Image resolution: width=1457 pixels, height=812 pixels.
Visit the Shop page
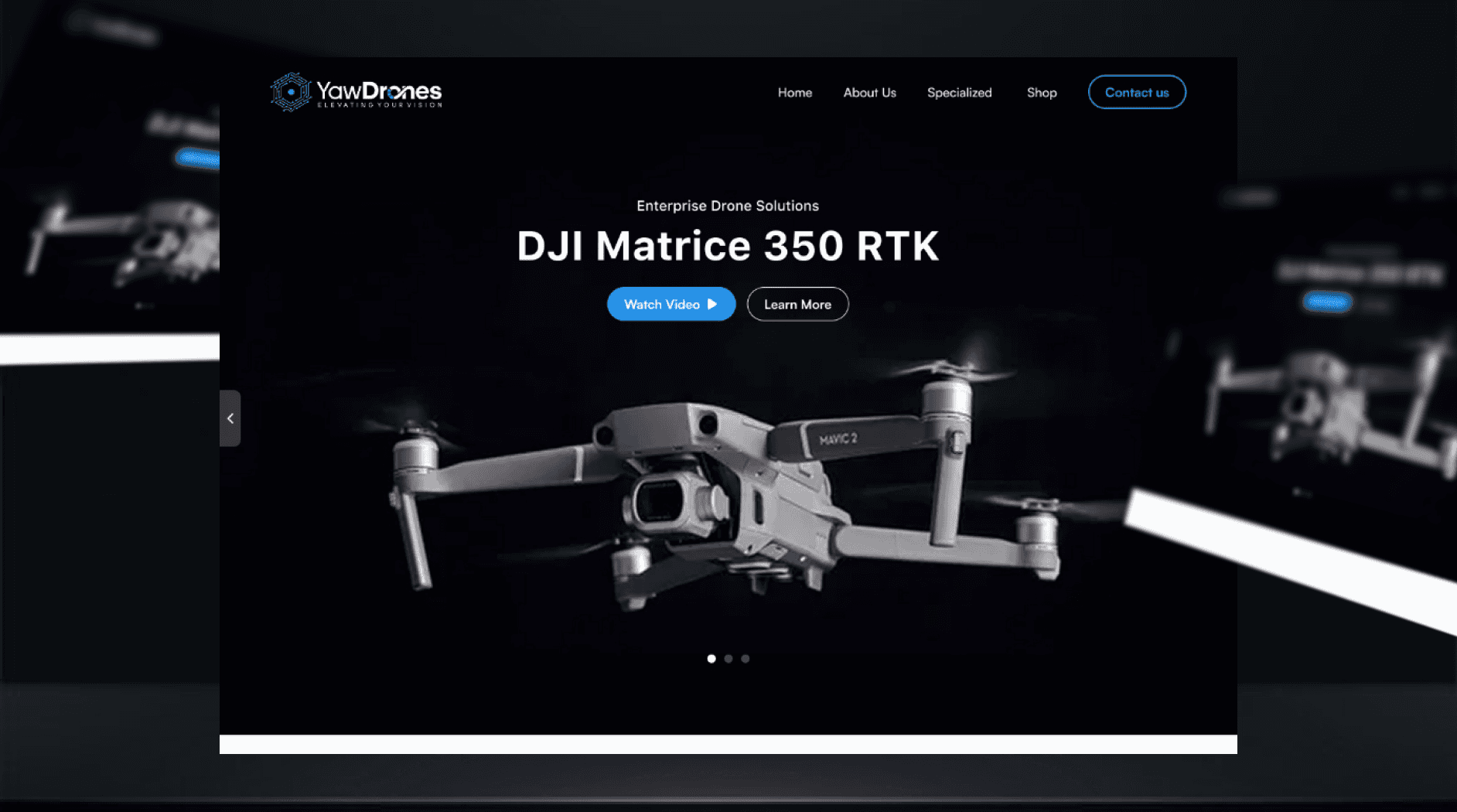point(1041,92)
